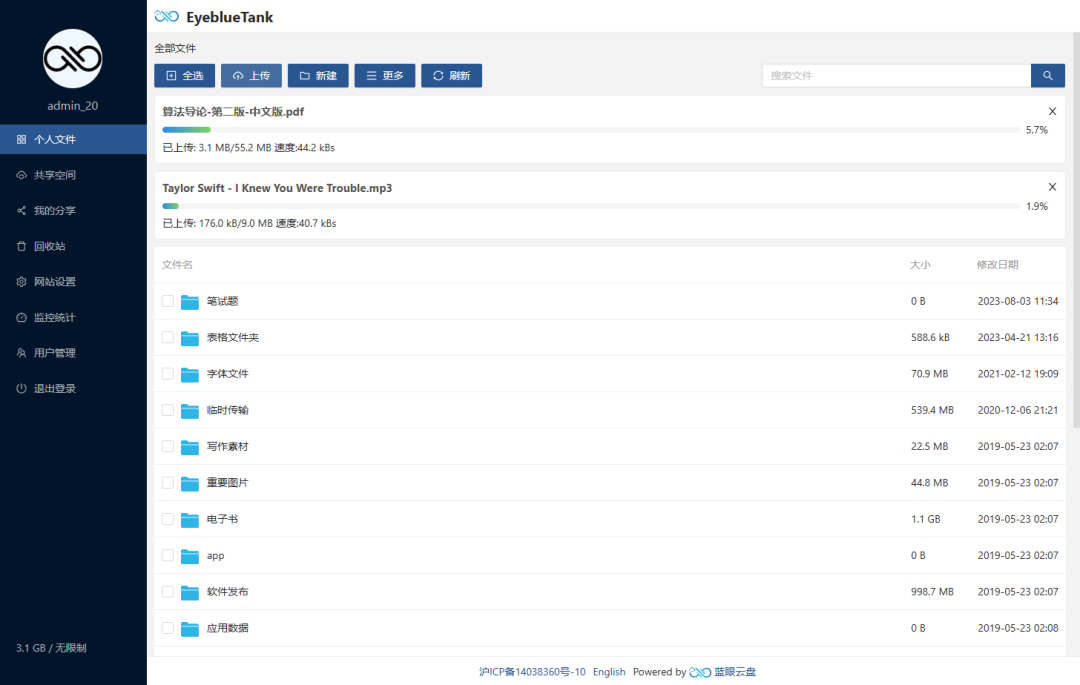This screenshot has width=1080, height=685.
Task: Switch language with English link
Action: [609, 672]
